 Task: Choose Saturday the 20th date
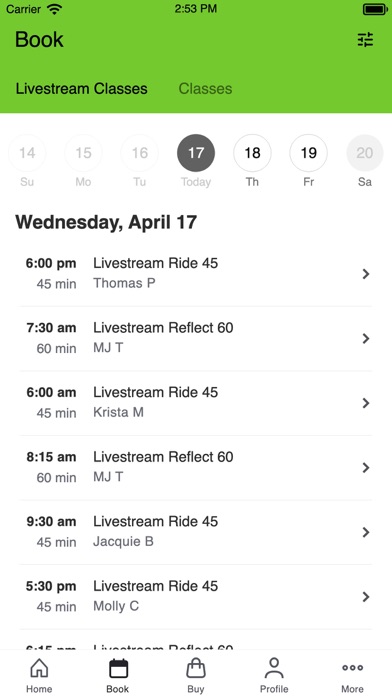coord(364,153)
